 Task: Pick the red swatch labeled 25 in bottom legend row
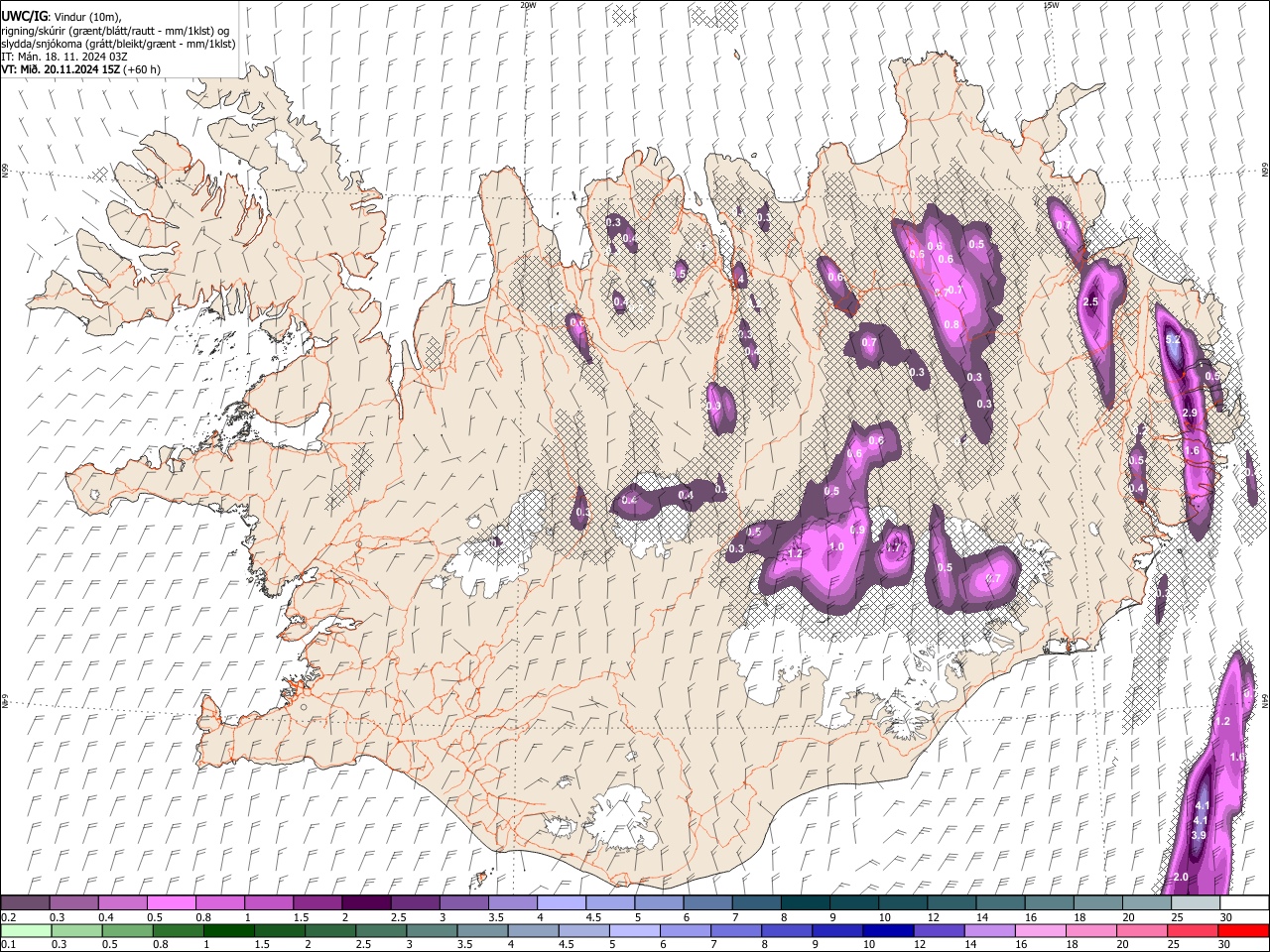click(x=1193, y=930)
